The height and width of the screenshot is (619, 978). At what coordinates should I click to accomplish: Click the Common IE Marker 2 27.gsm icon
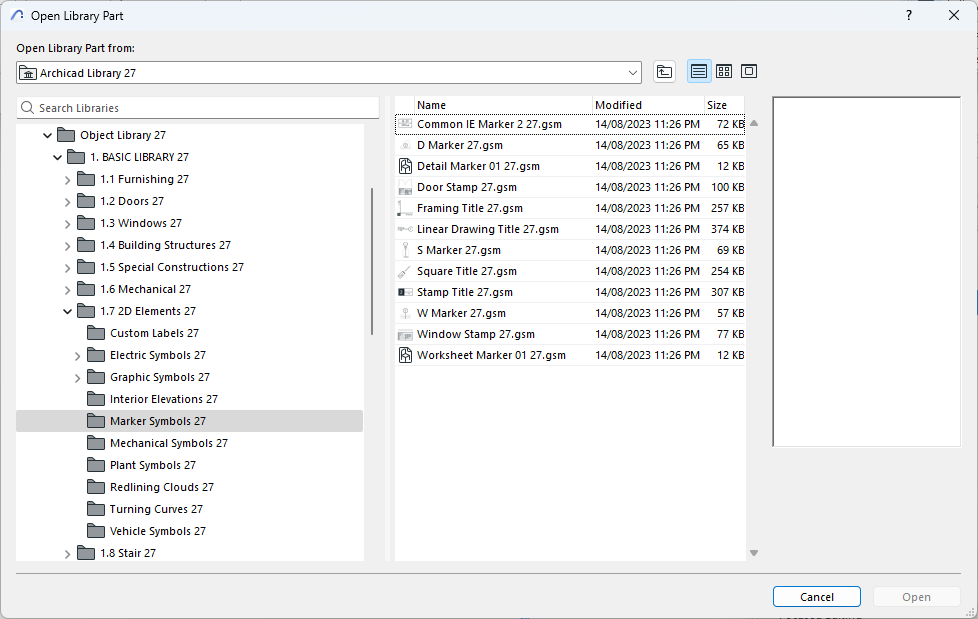click(405, 124)
